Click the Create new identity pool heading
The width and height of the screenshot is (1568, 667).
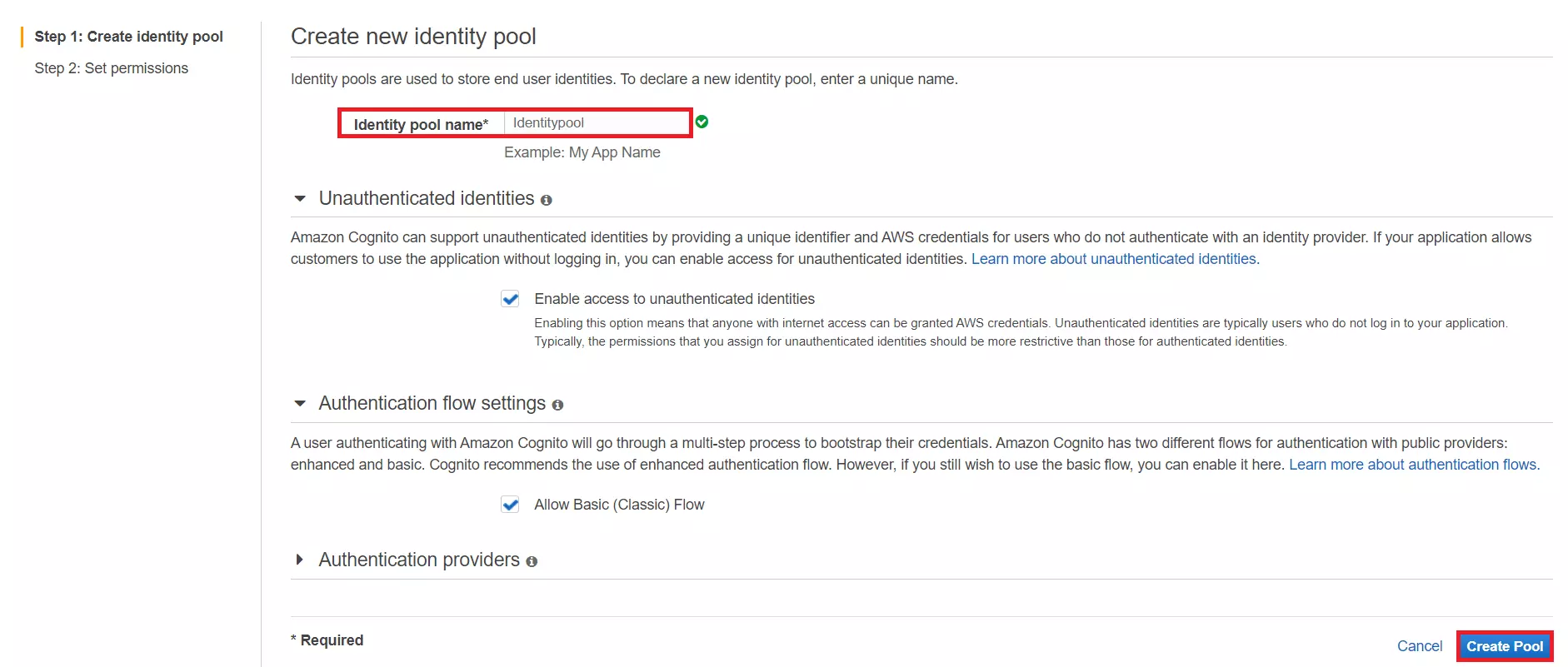413,37
